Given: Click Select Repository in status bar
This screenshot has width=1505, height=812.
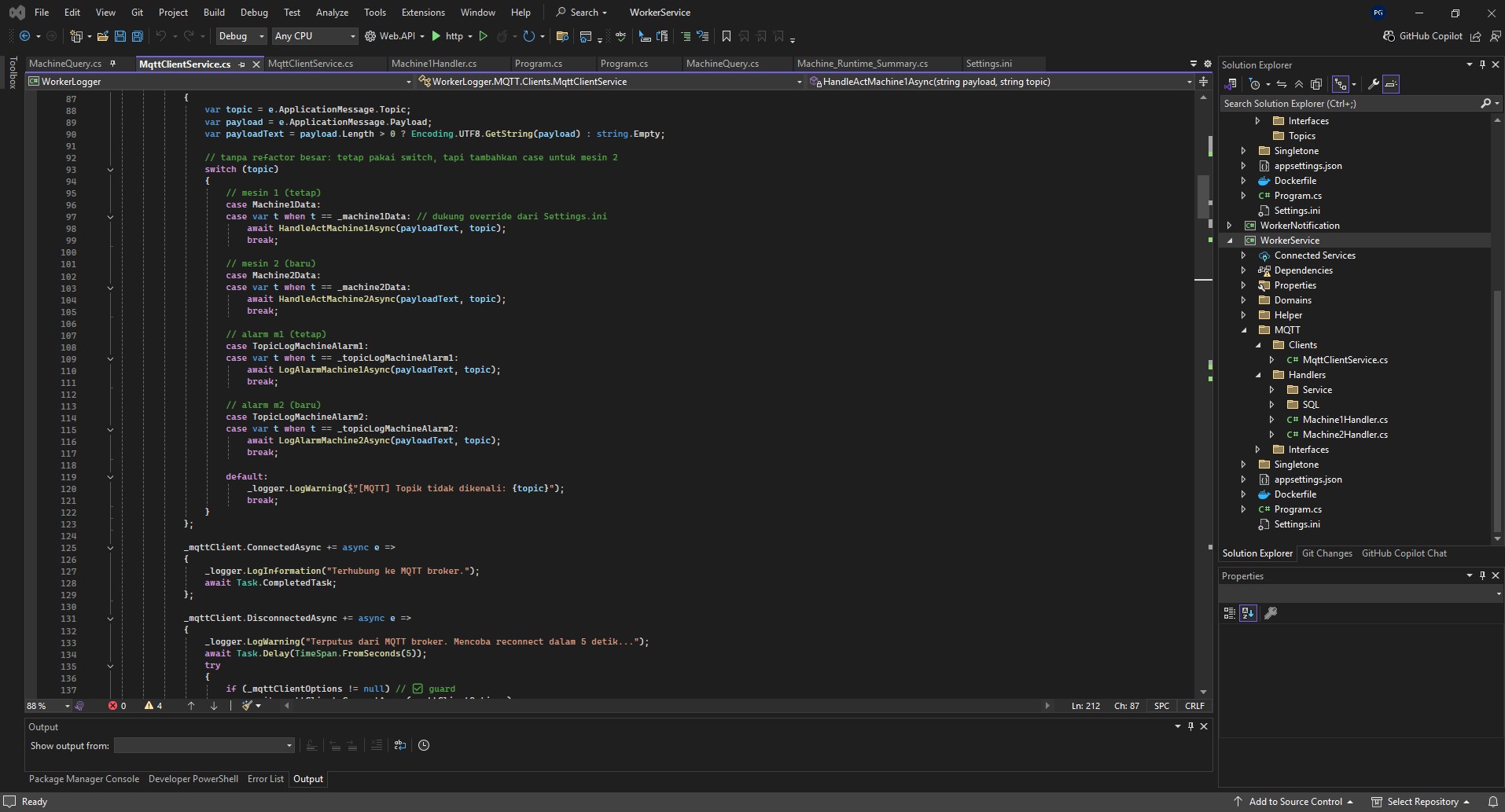Looking at the screenshot, I should click(x=1422, y=802).
